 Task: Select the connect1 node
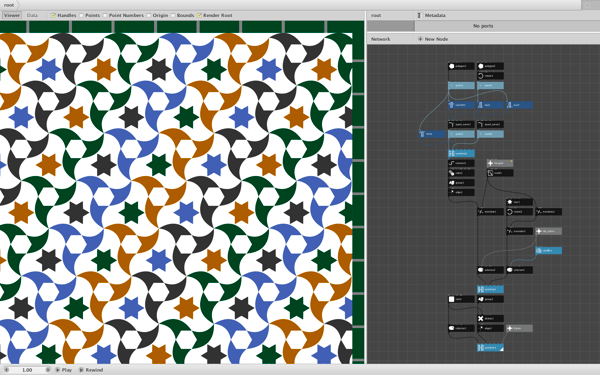[461, 163]
